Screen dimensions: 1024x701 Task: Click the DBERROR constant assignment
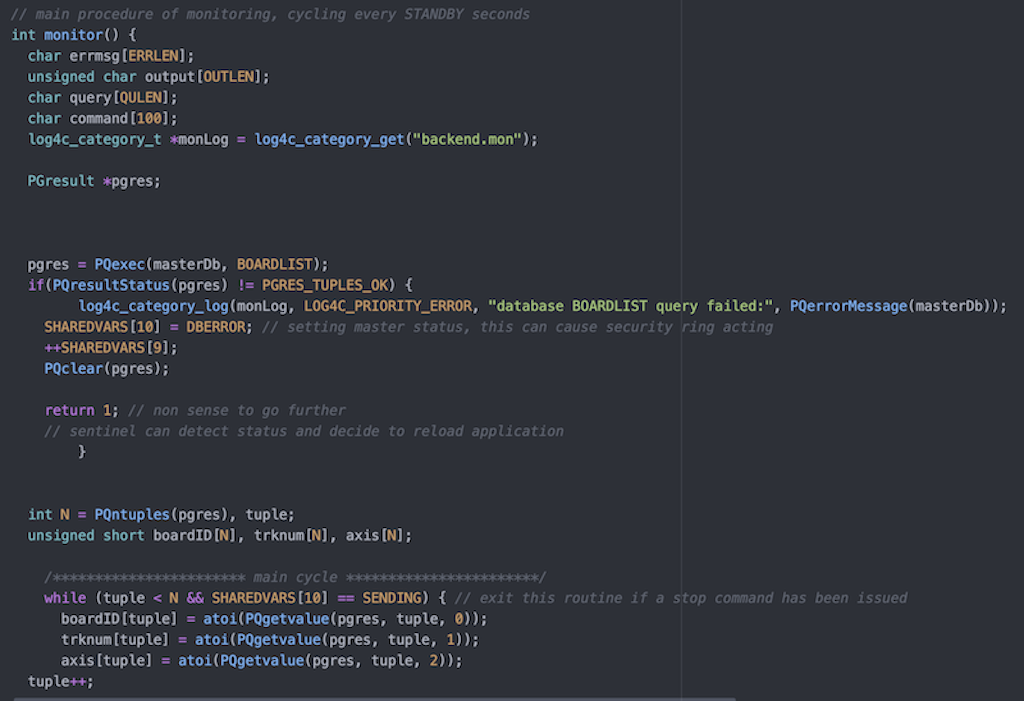pyautogui.click(x=219, y=327)
